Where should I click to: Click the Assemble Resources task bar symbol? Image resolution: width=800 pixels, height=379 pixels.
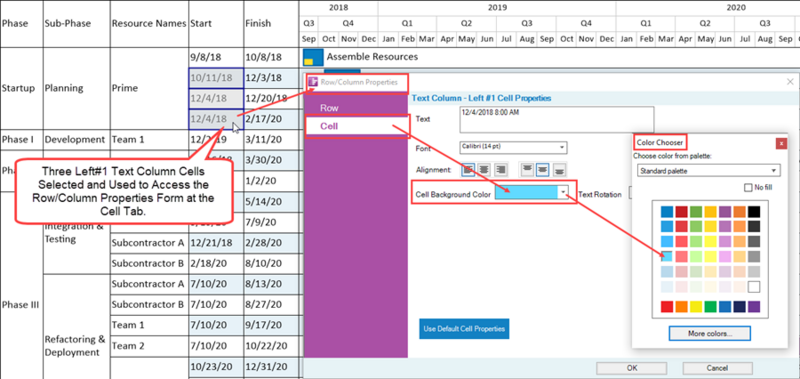[313, 57]
